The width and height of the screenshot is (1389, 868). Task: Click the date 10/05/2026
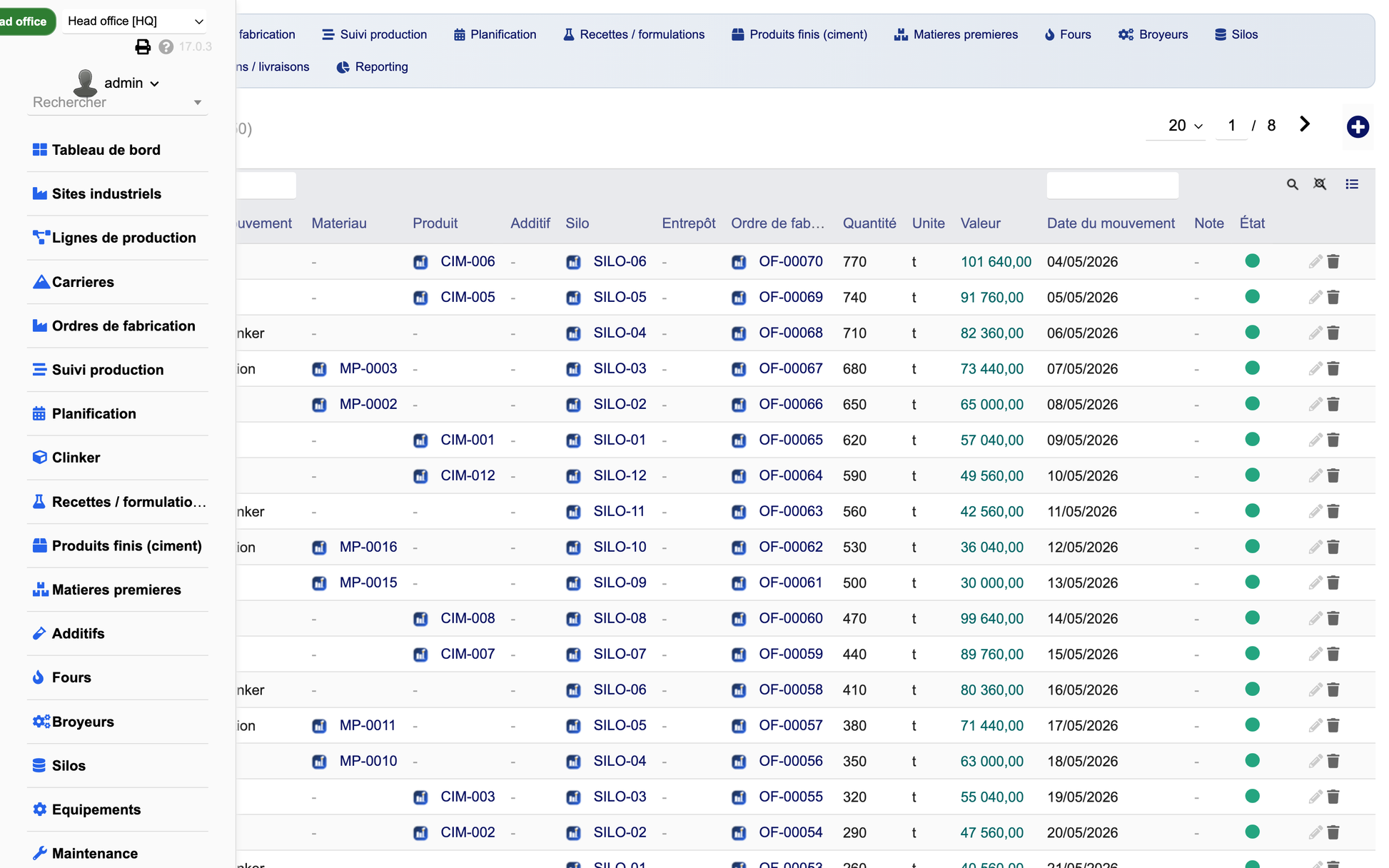click(1082, 476)
